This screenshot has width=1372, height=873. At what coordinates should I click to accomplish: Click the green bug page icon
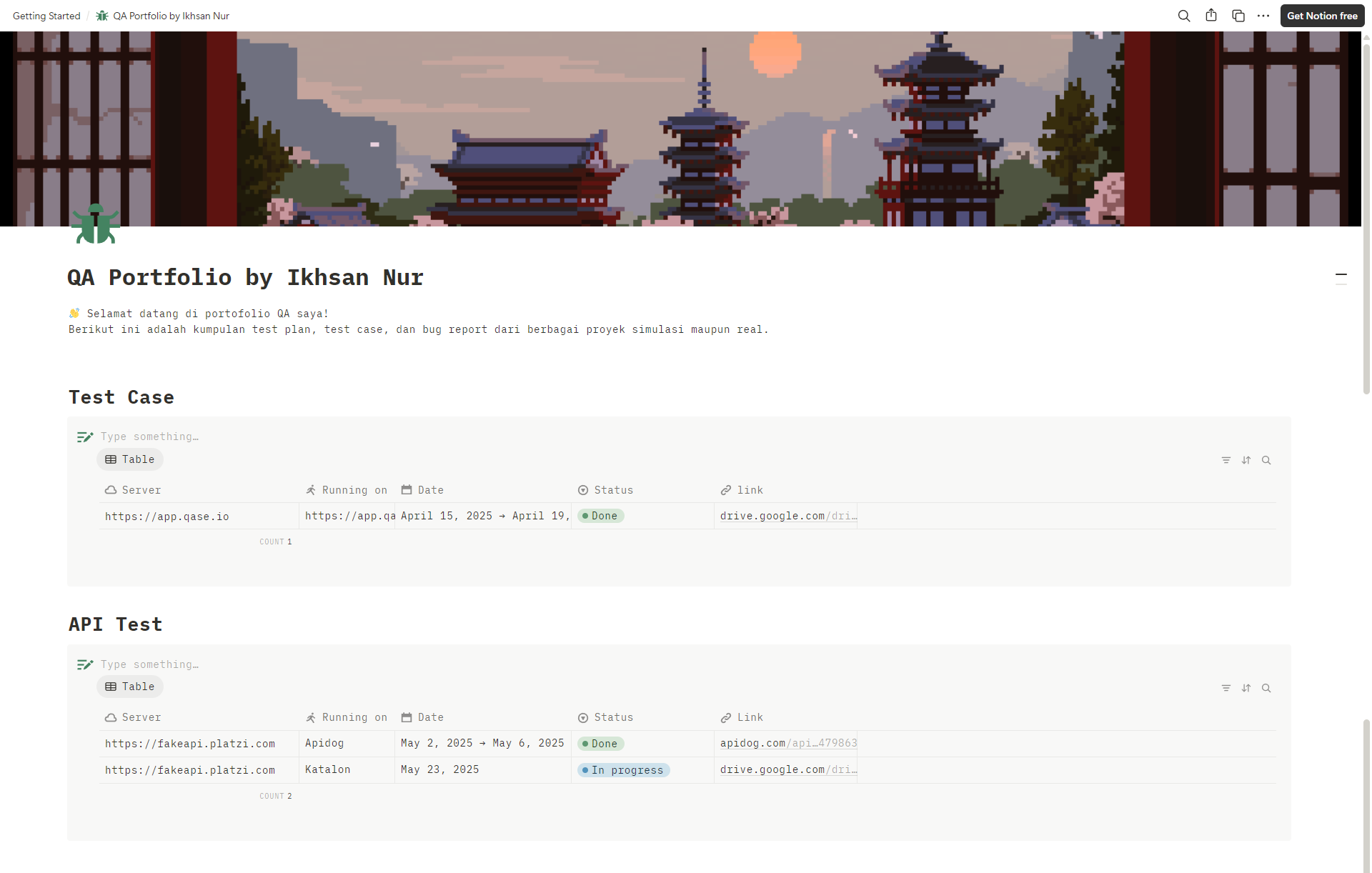tap(95, 224)
